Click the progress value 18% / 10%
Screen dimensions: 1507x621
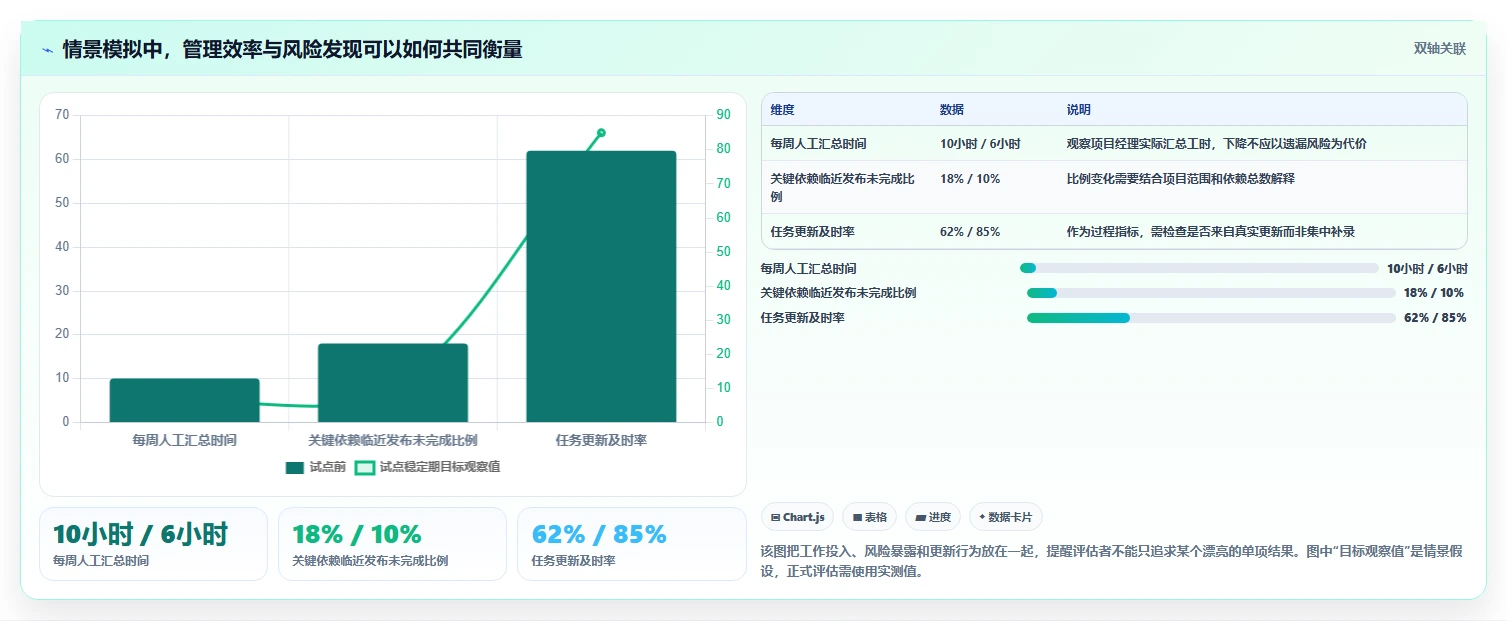tap(1435, 293)
